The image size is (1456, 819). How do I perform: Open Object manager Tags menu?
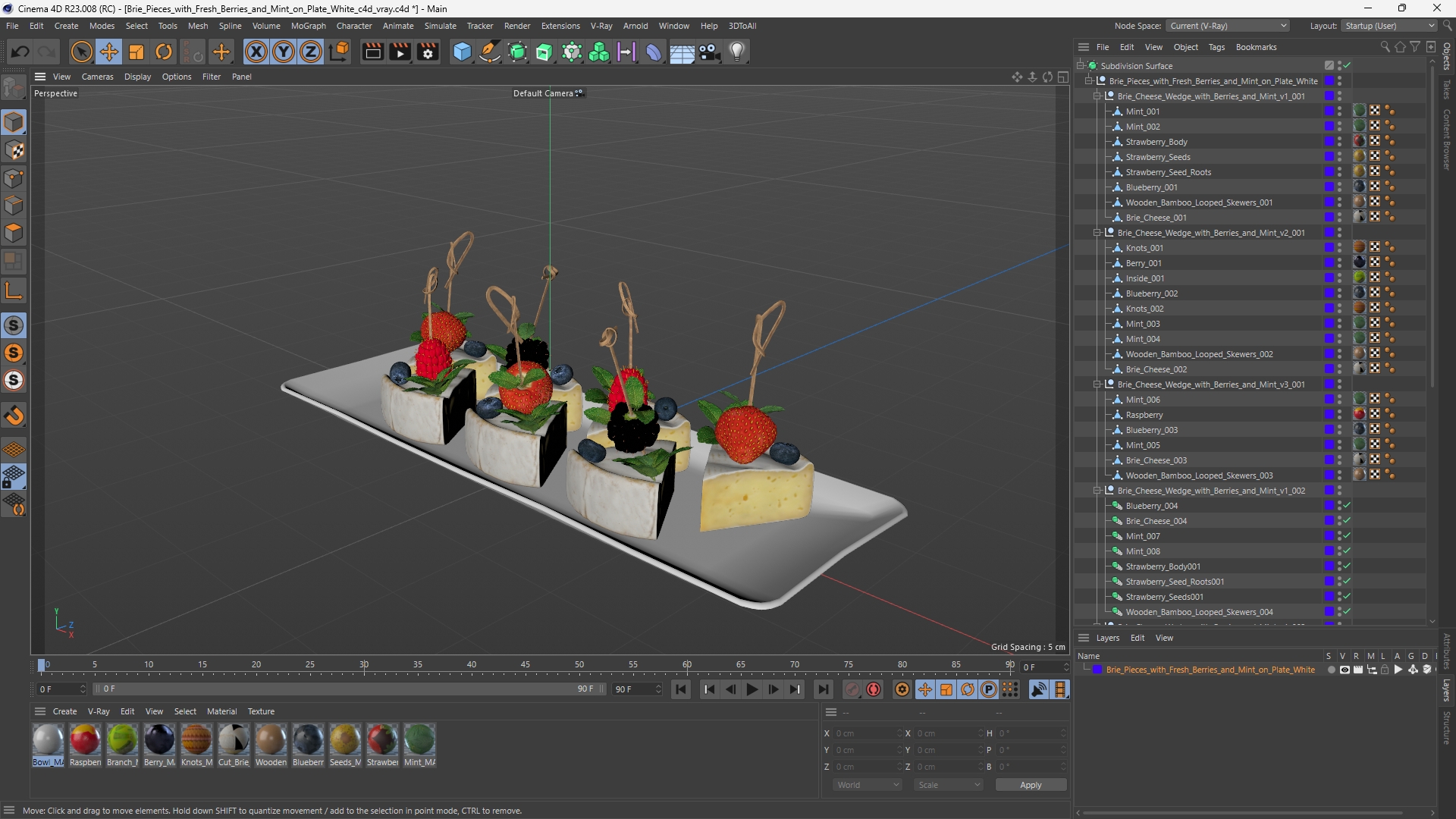click(1216, 47)
